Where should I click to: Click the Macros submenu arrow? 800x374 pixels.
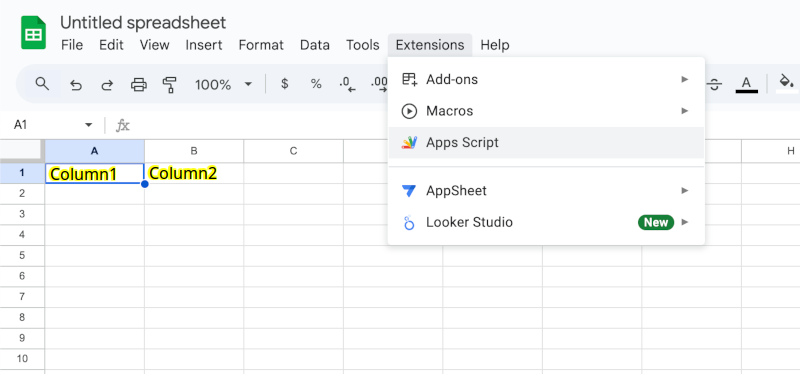[685, 111]
